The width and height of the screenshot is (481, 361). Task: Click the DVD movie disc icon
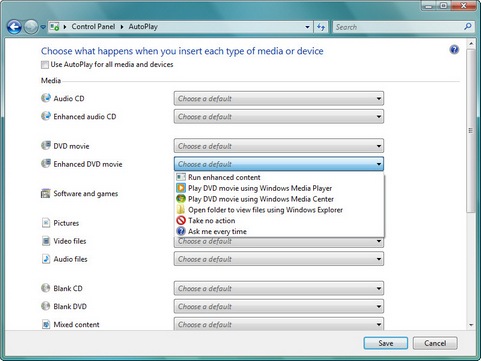[x=46, y=145]
